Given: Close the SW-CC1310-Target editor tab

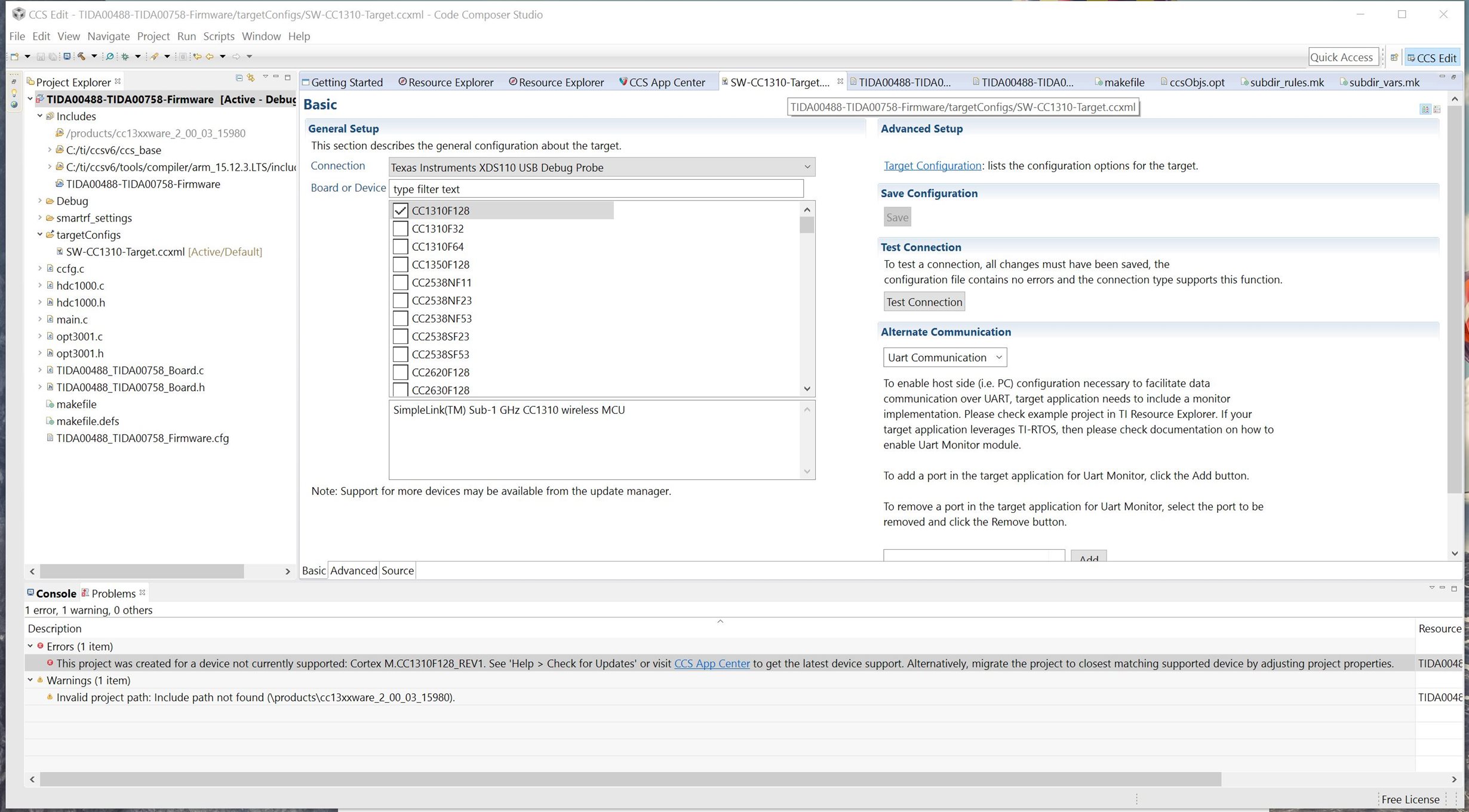Looking at the screenshot, I should (x=840, y=81).
